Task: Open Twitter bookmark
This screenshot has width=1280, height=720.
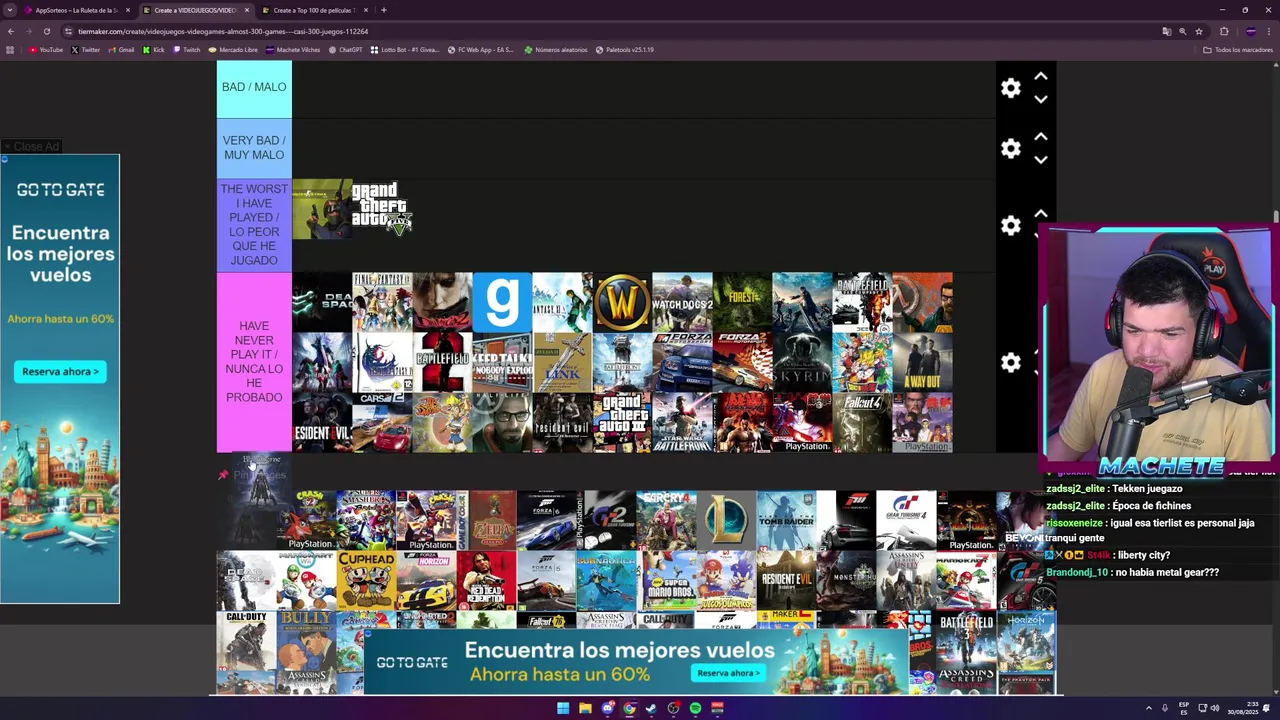Action: [86, 50]
